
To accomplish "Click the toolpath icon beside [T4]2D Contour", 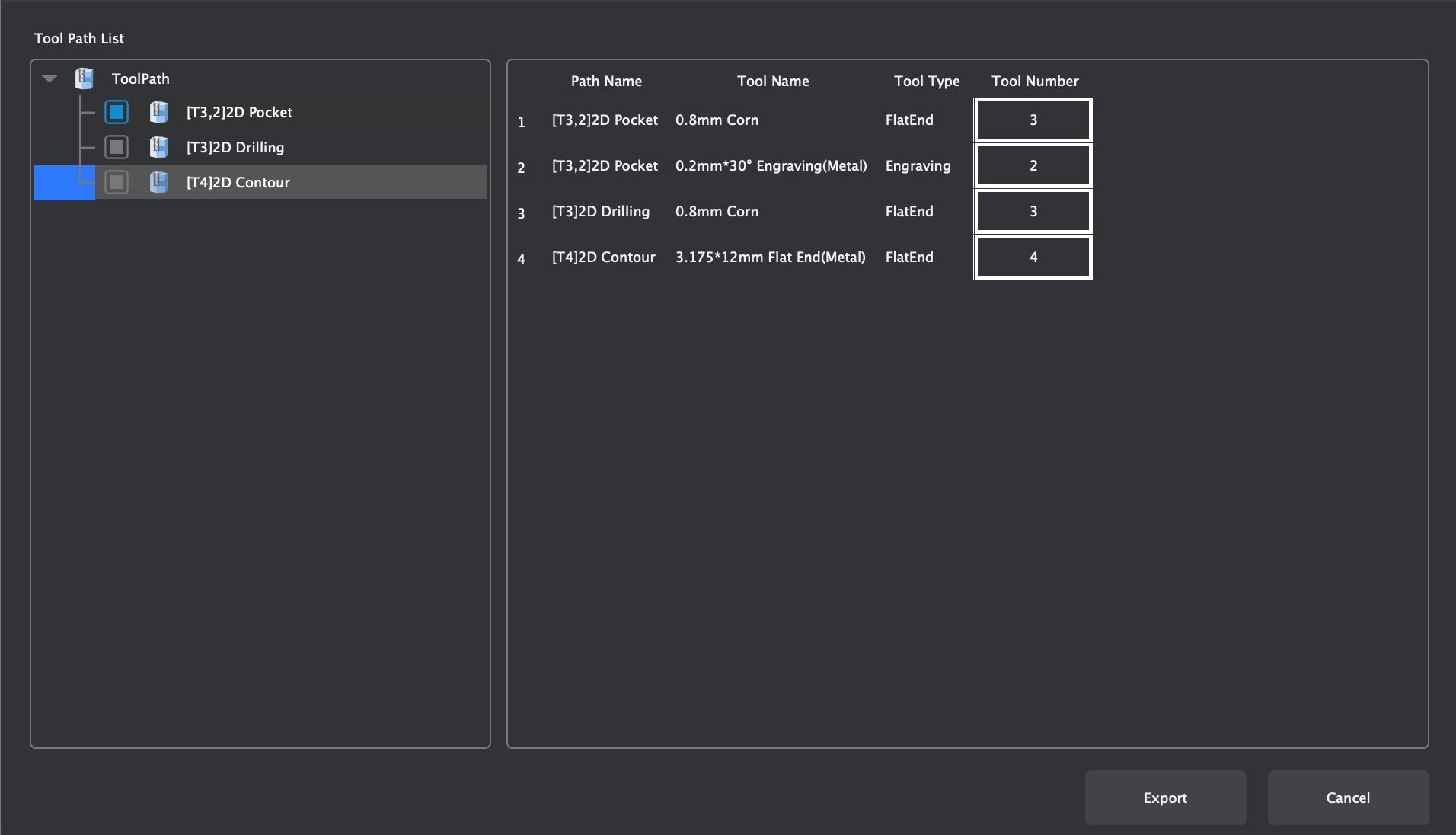I will [159, 182].
